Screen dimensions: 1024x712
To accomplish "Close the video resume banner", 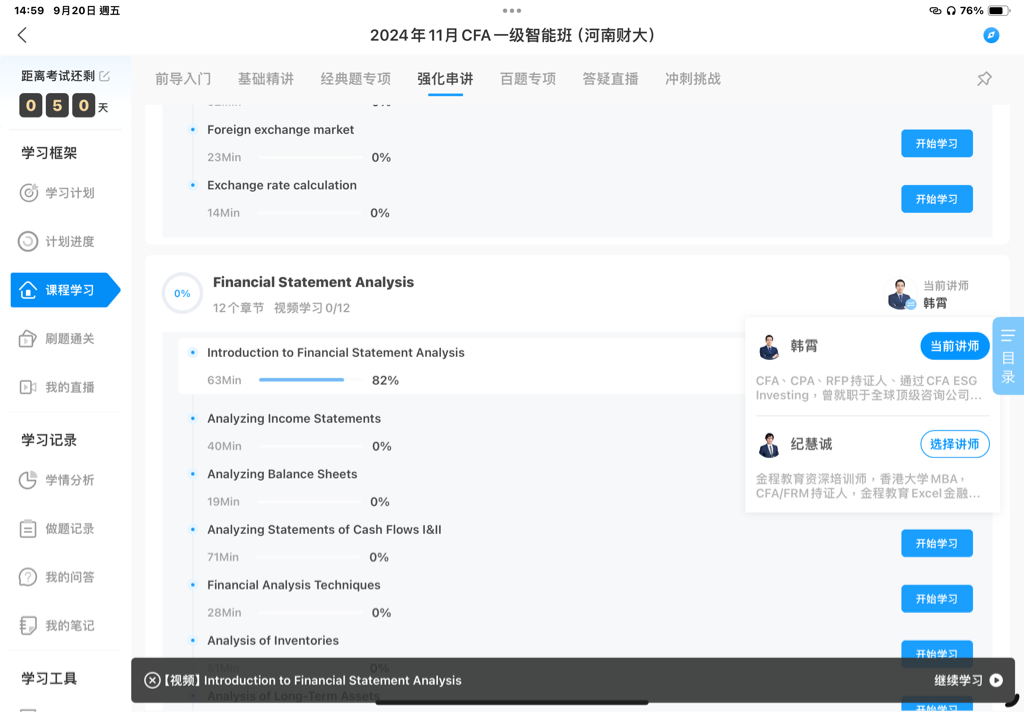I will click(x=152, y=681).
